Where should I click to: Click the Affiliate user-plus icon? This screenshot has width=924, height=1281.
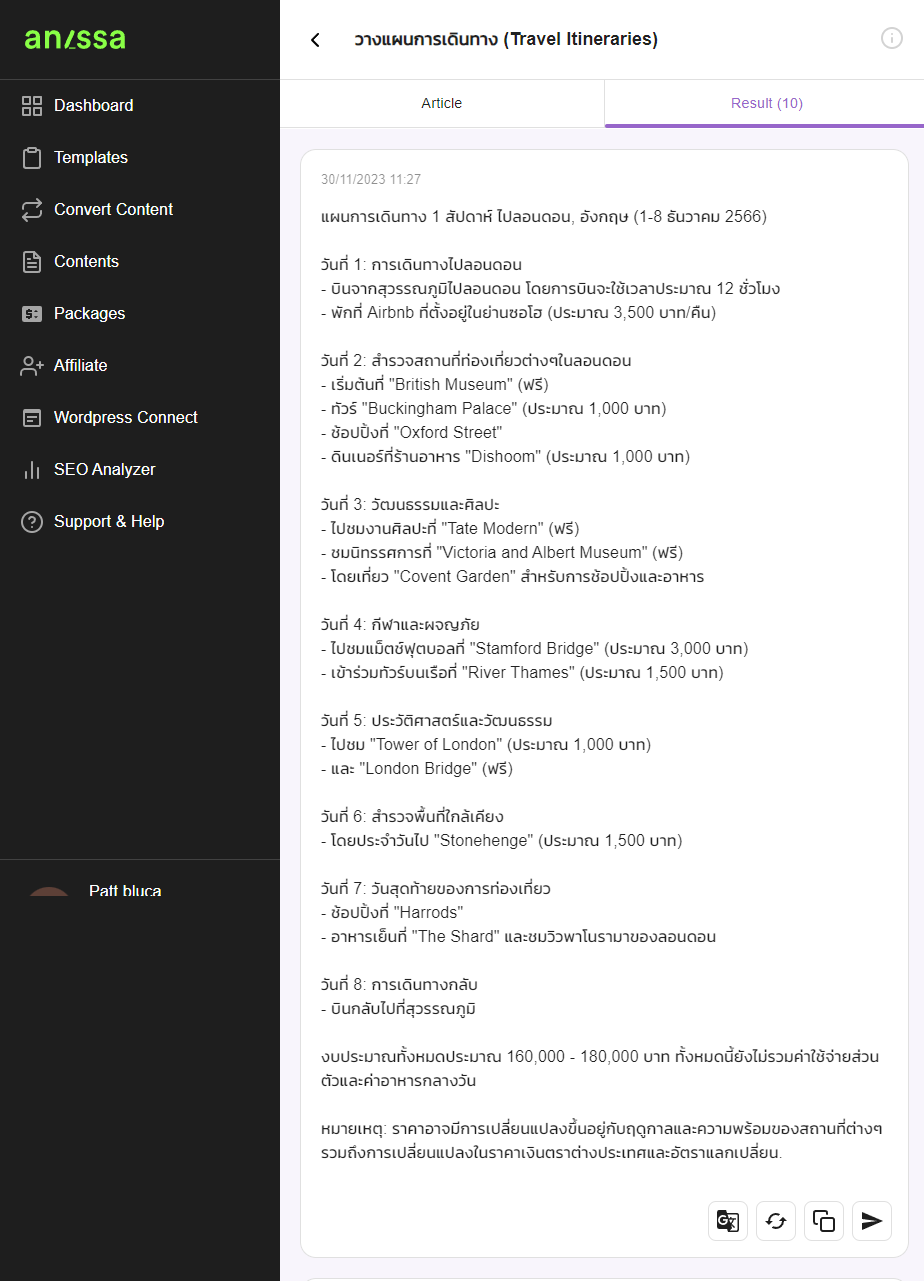tap(32, 365)
